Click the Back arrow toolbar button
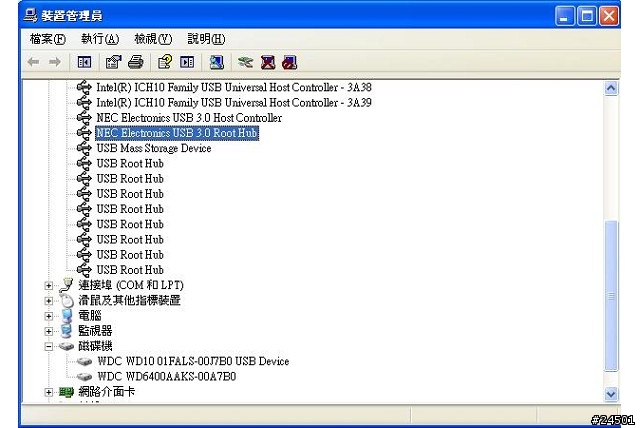This screenshot has height=428, width=640. tap(33, 62)
